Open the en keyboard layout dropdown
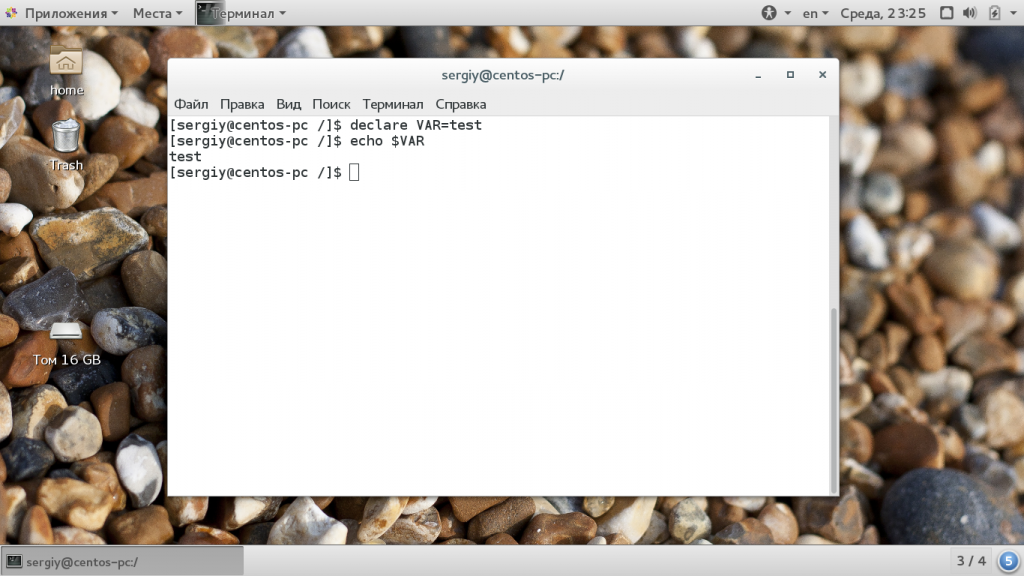Viewport: 1024px width, 576px height. (x=815, y=13)
